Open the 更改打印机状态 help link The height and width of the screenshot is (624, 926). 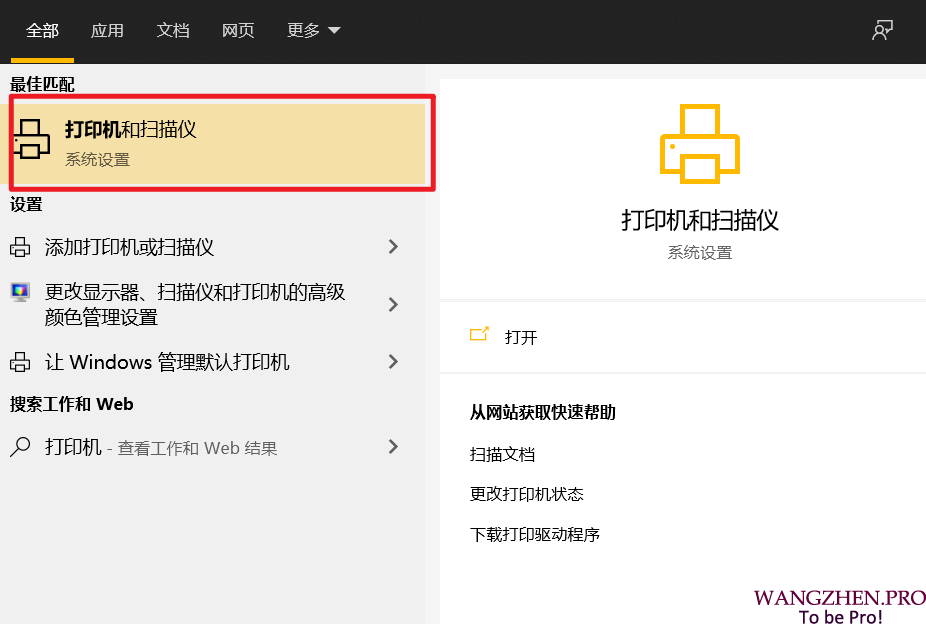click(x=527, y=494)
